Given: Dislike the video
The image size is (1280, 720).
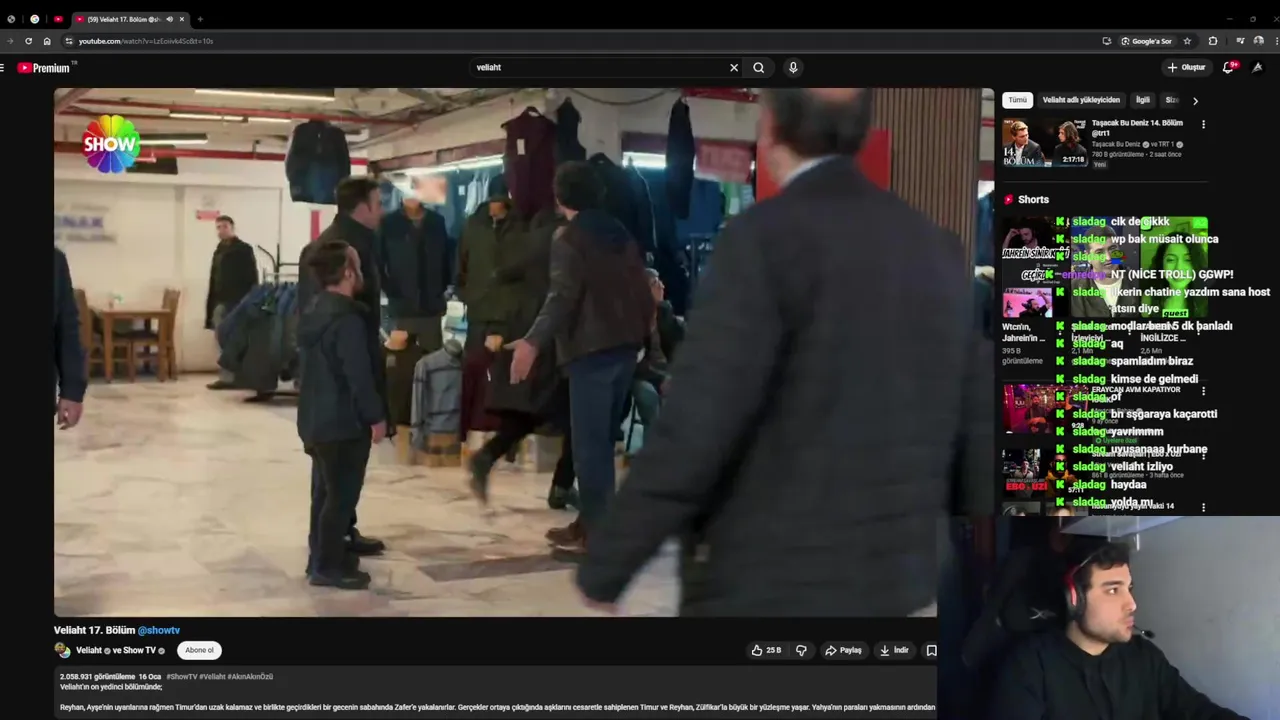Looking at the screenshot, I should click(801, 650).
